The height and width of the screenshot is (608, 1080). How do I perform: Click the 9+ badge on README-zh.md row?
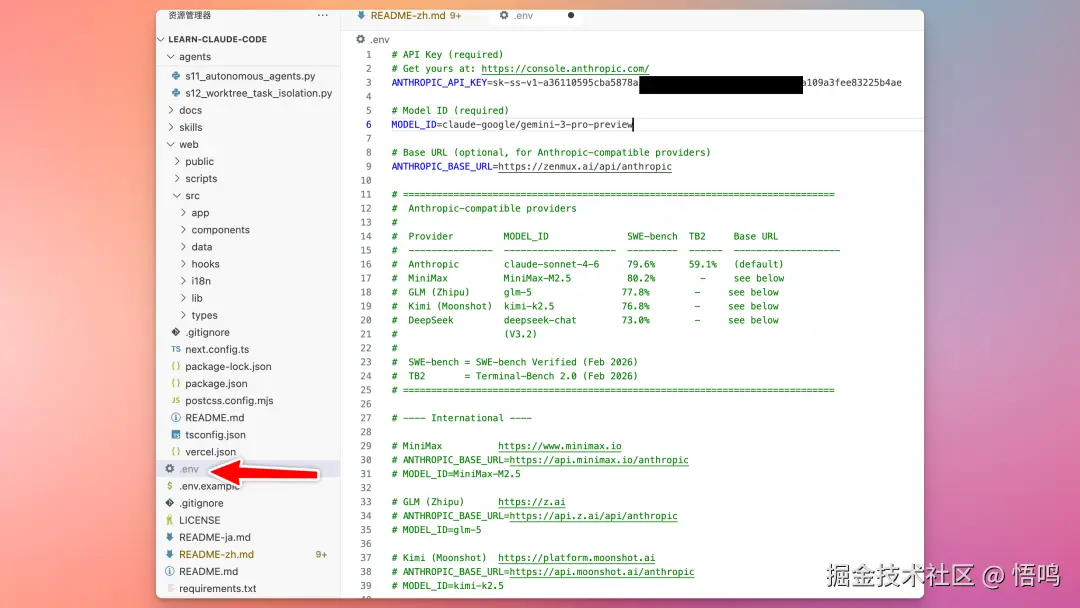coord(321,554)
